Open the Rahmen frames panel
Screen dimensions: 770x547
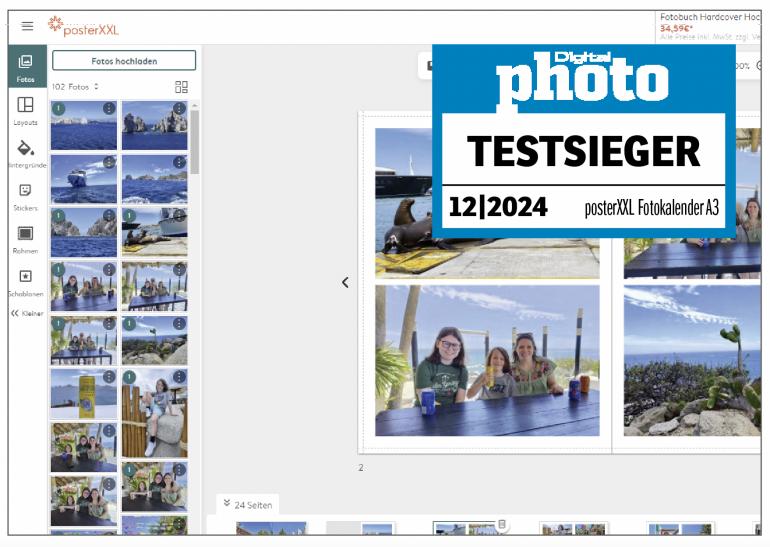[25, 240]
